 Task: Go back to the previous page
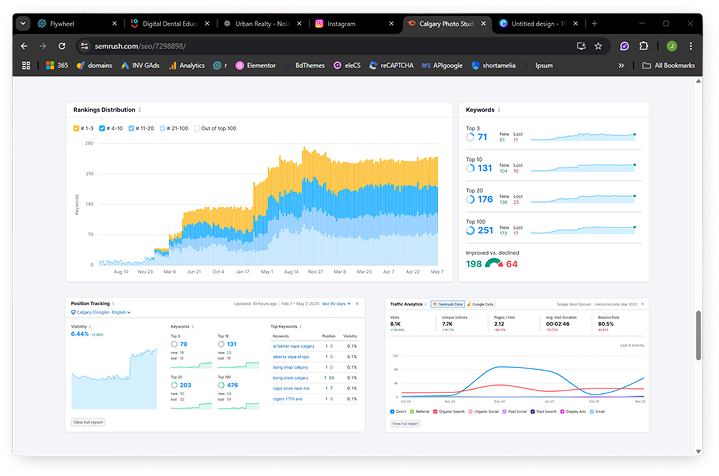click(24, 46)
